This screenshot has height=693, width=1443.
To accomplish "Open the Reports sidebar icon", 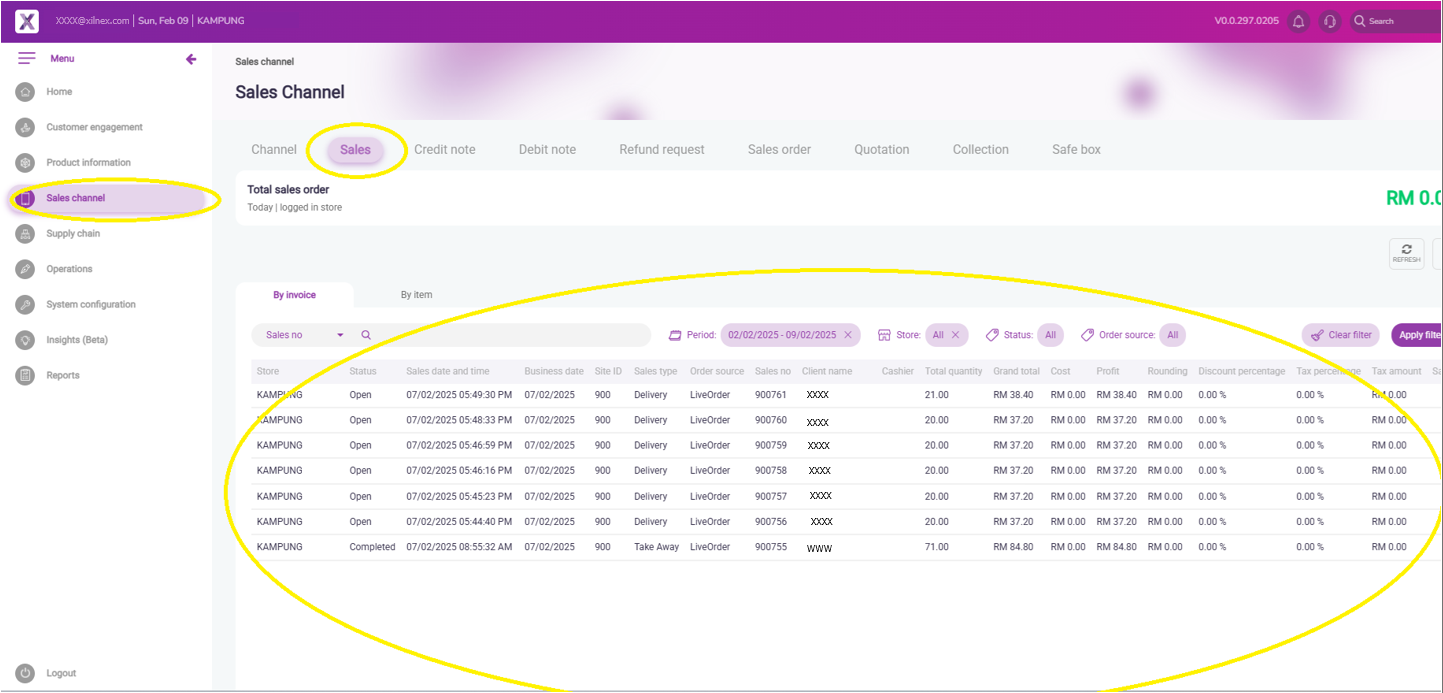I will [x=26, y=375].
